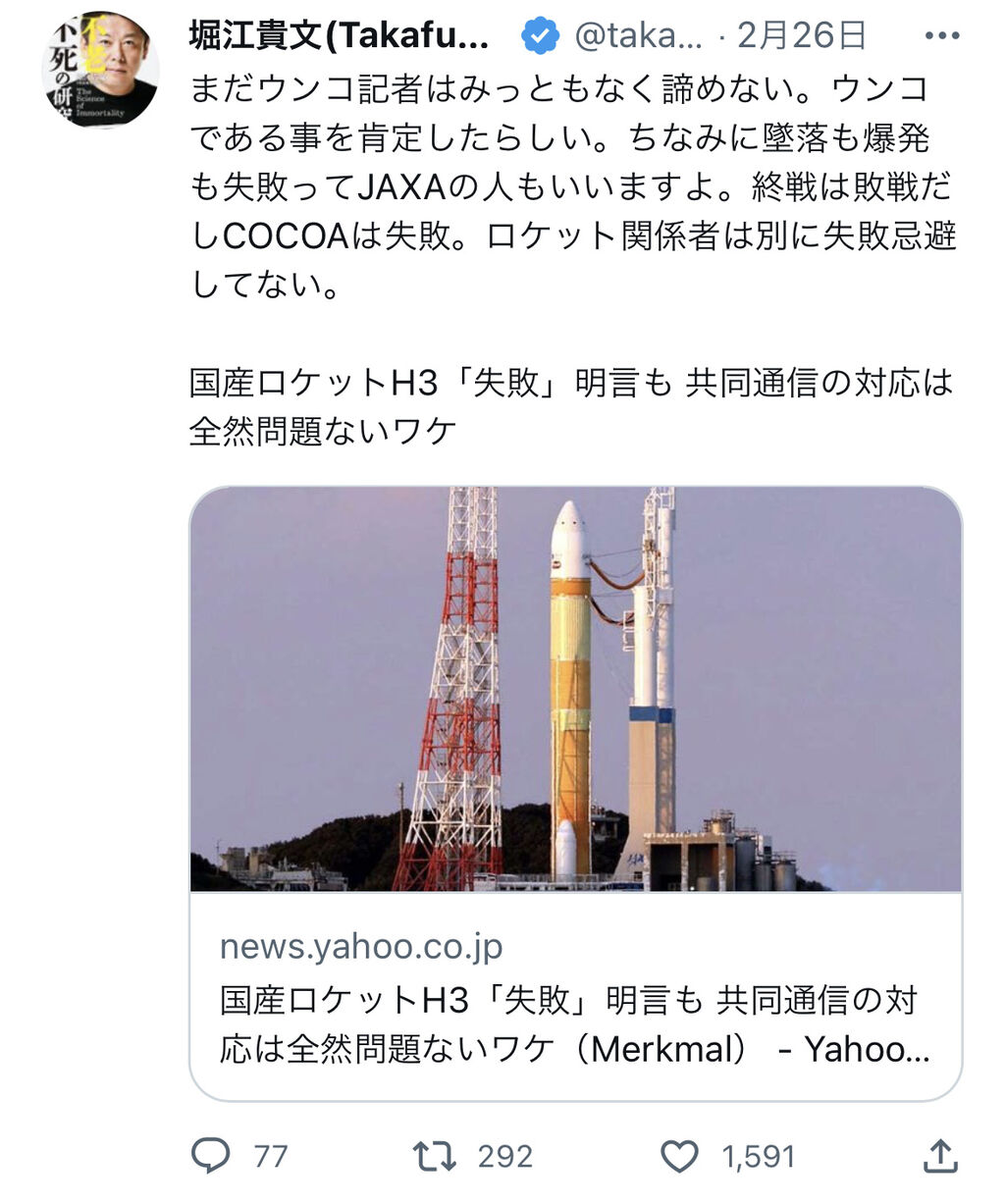
Task: Click the reply speech bubble icon
Action: coord(210,1155)
